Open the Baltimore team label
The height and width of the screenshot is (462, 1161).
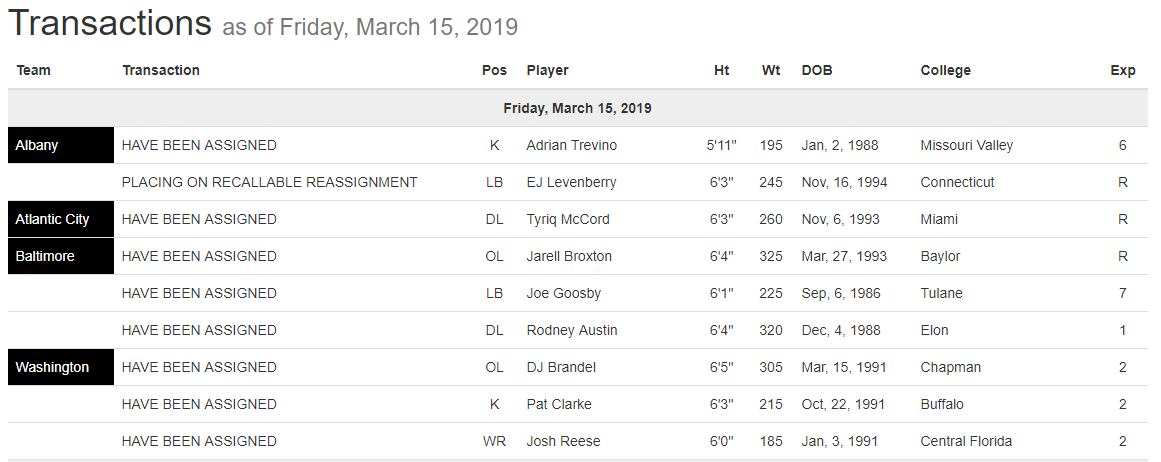coord(45,256)
